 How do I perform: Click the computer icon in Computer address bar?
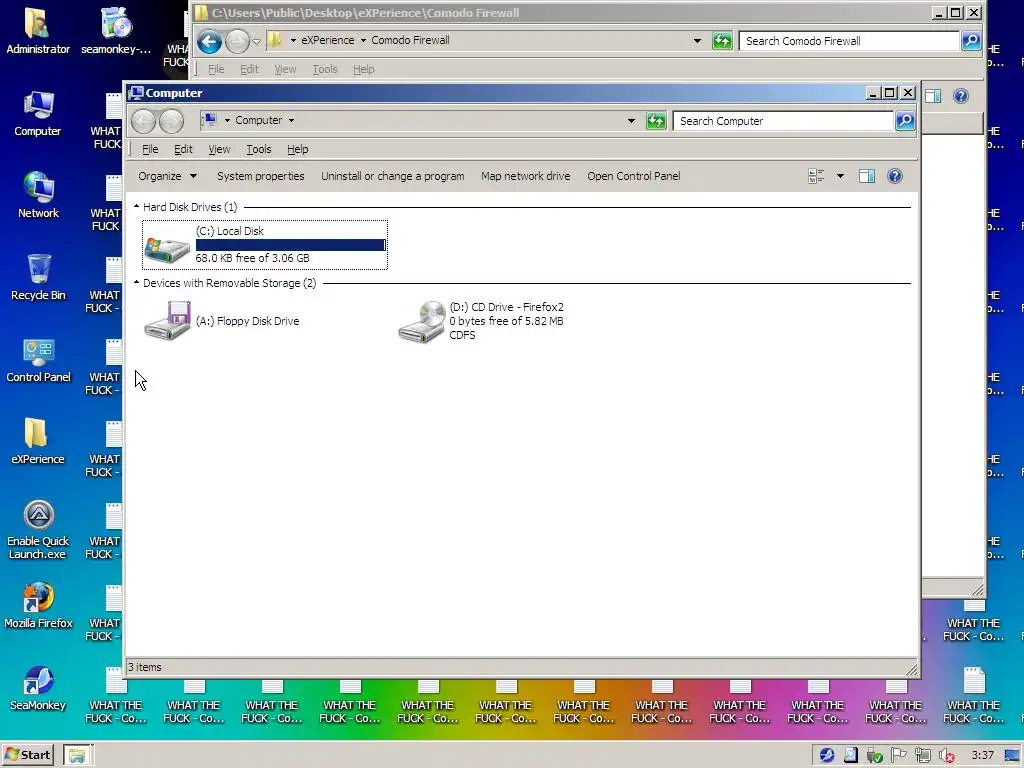coord(210,120)
